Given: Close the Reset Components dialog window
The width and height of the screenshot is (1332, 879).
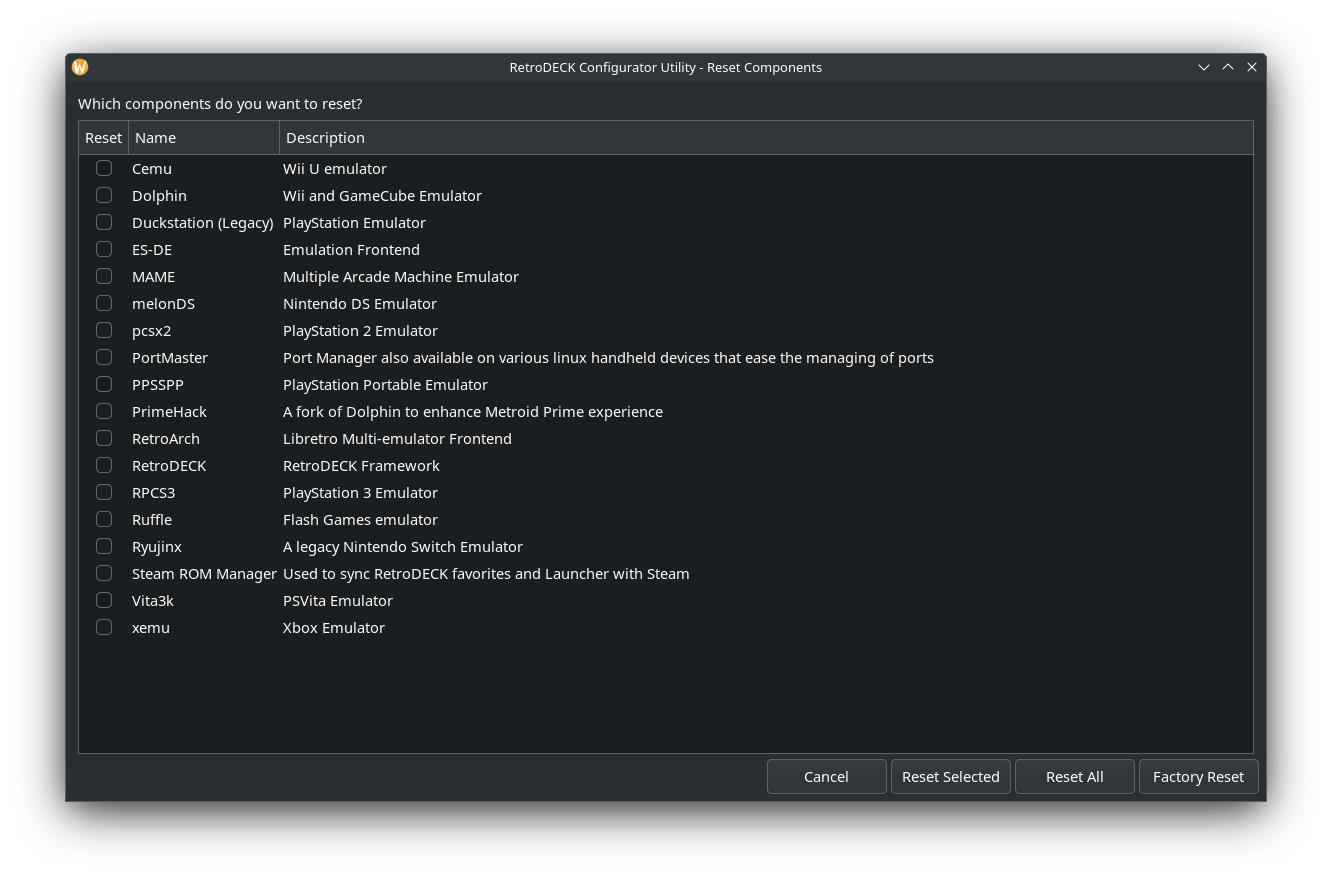Looking at the screenshot, I should [x=1252, y=67].
